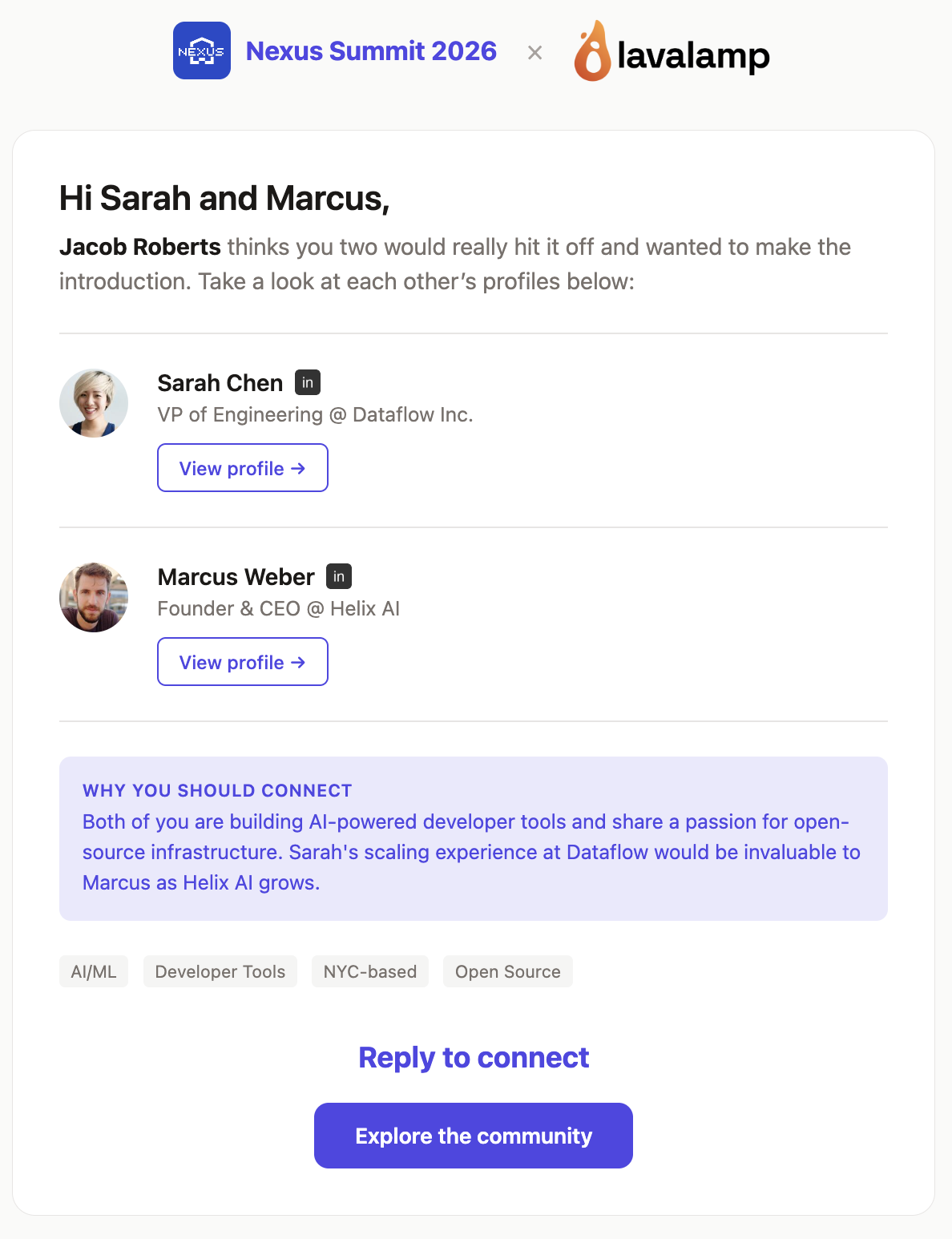Click the Reply to connect link
The width and height of the screenshot is (952, 1239).
(x=473, y=1058)
